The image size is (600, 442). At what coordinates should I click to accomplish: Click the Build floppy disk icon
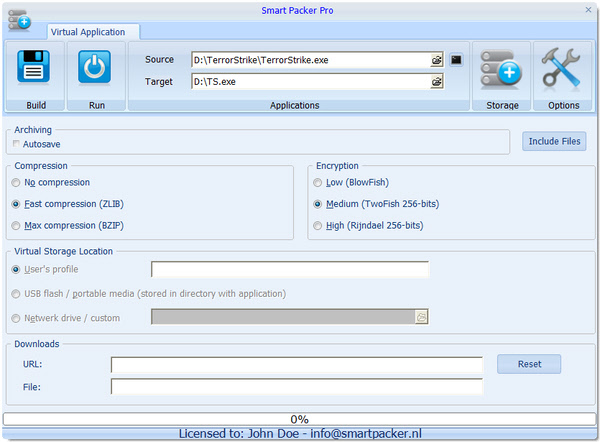click(x=33, y=68)
